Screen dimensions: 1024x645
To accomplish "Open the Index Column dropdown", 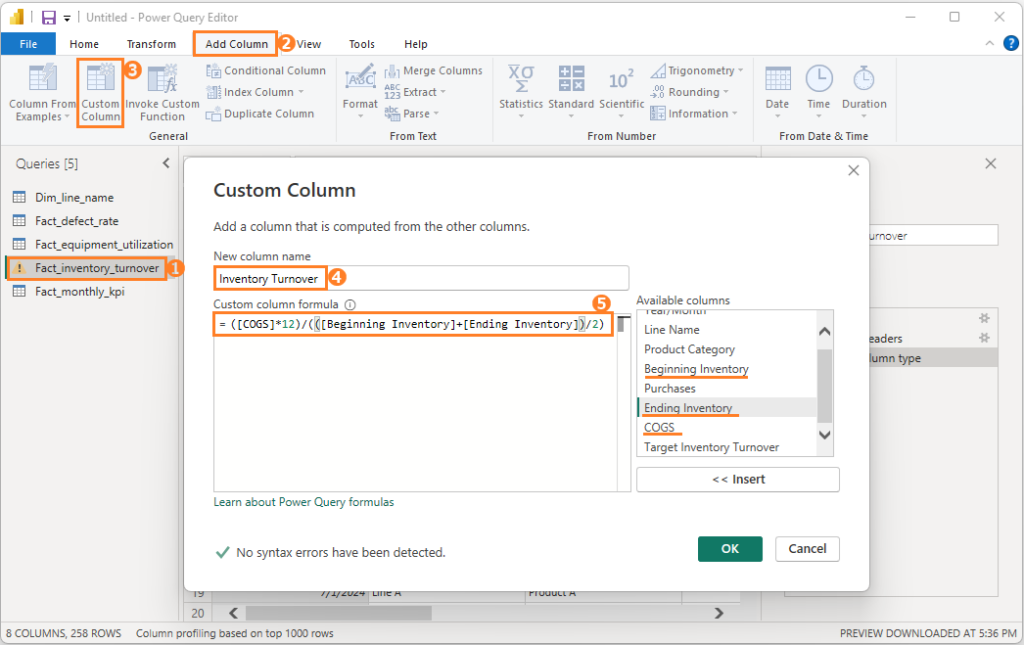I will pyautogui.click(x=301, y=92).
